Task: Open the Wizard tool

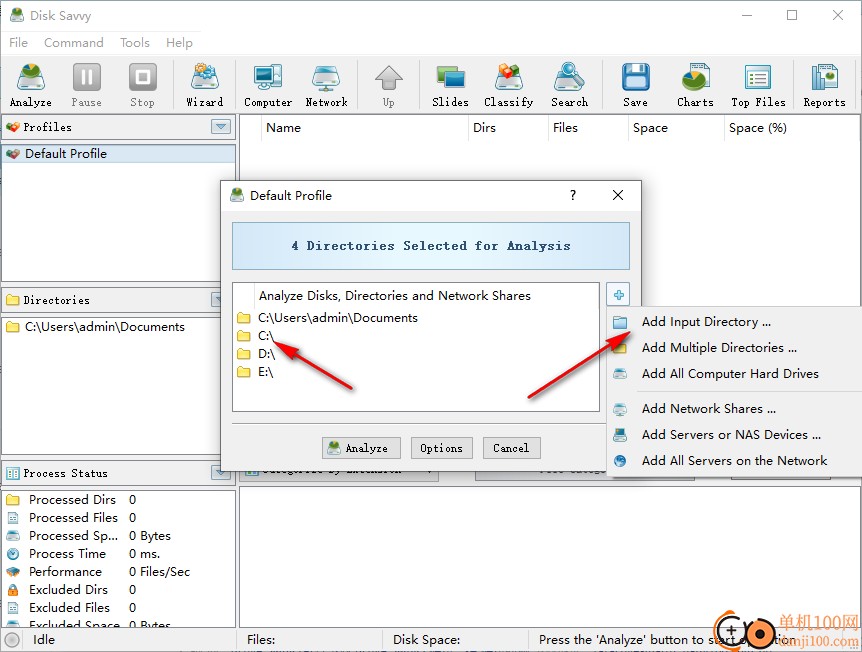Action: [x=205, y=85]
